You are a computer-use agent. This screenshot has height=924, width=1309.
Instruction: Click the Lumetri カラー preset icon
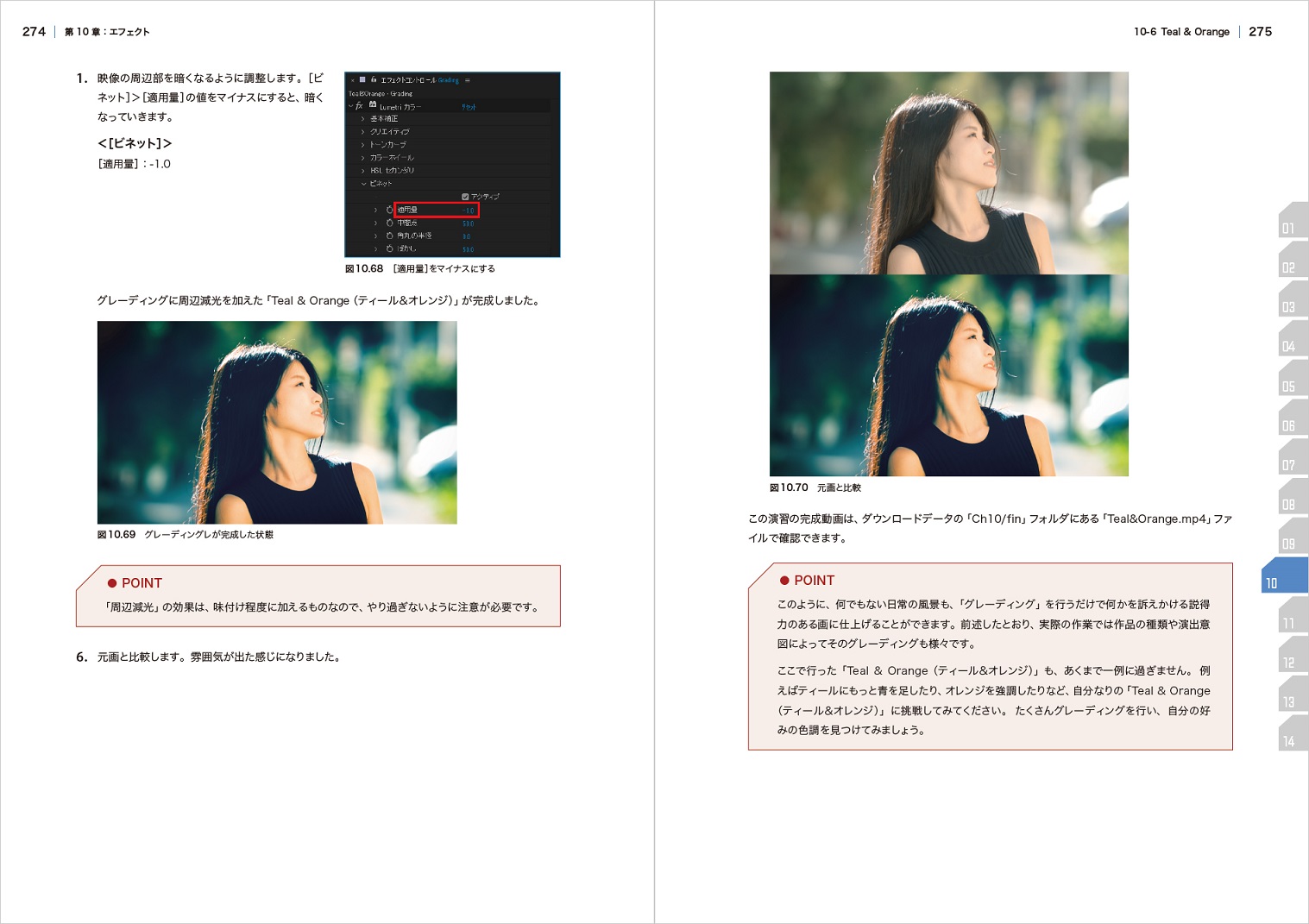pyautogui.click(x=373, y=105)
